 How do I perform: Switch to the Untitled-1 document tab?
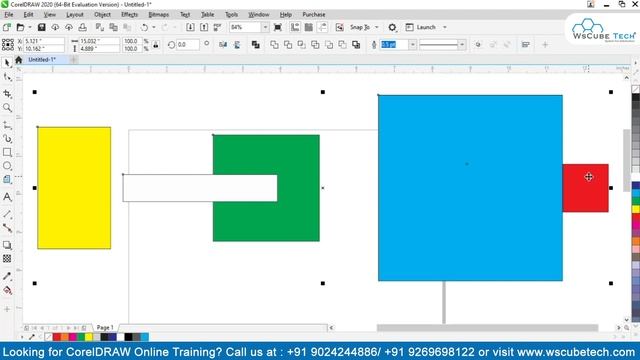point(42,60)
